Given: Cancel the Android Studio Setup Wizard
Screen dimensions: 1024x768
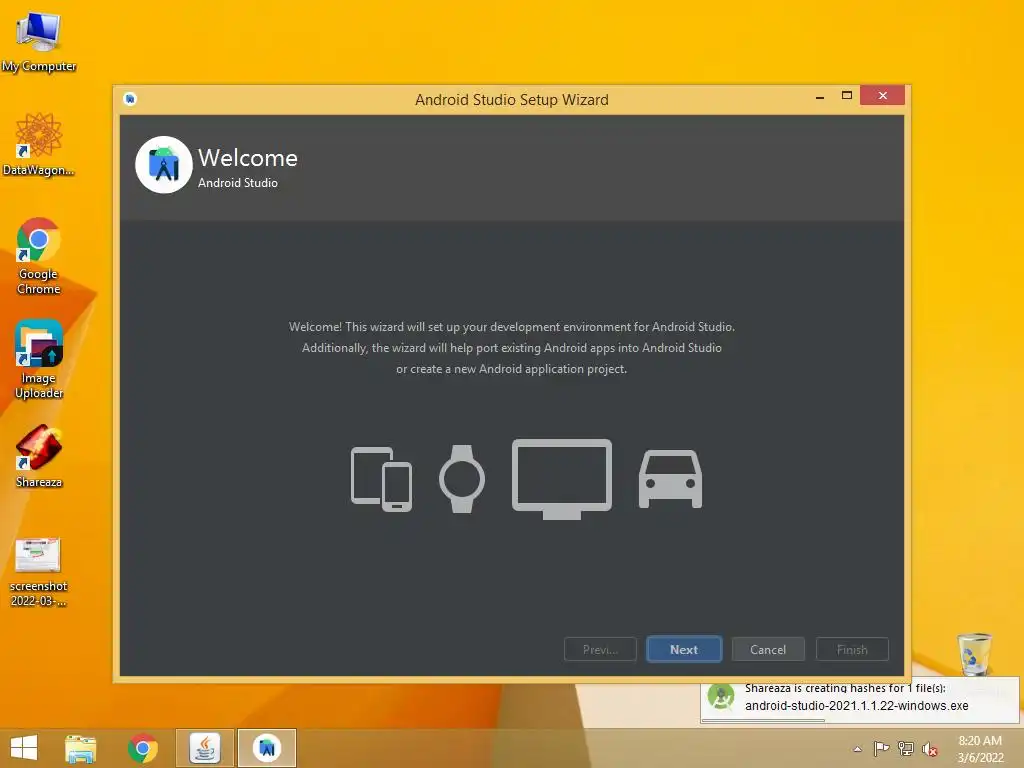Looking at the screenshot, I should pos(768,649).
